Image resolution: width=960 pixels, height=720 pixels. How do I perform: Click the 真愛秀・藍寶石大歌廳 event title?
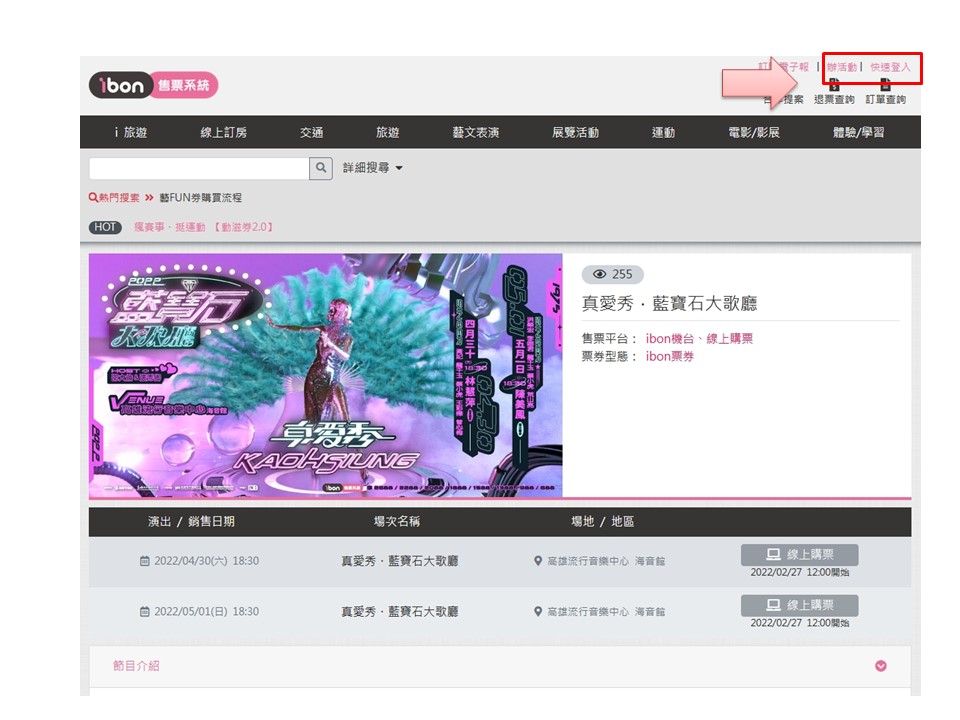(x=669, y=303)
